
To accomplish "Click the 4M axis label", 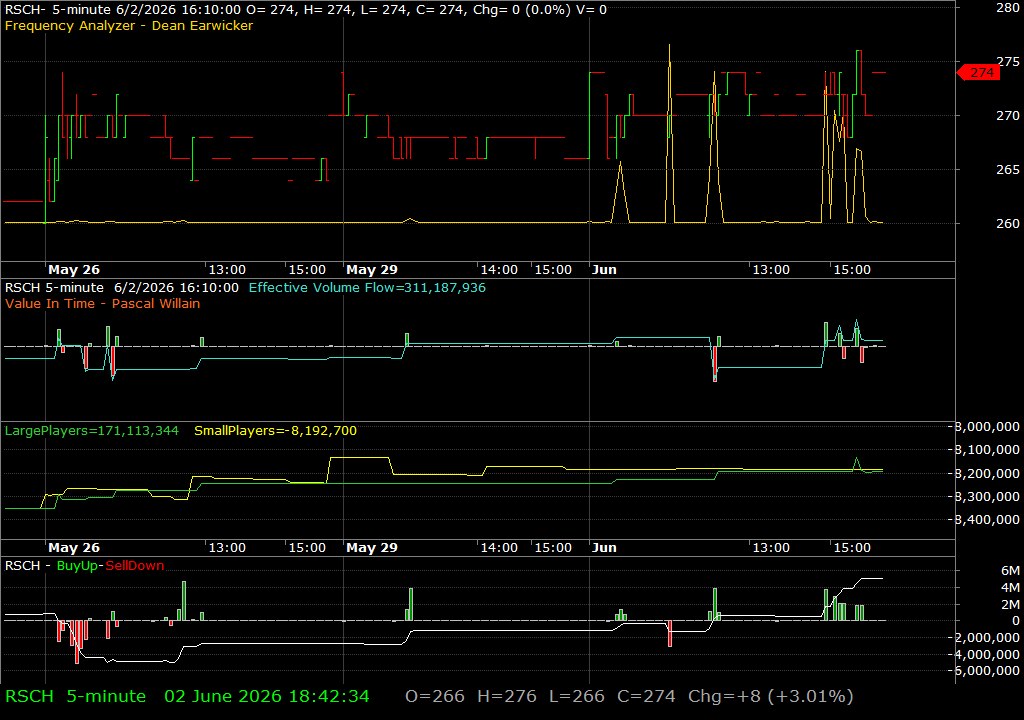I will pos(1010,587).
